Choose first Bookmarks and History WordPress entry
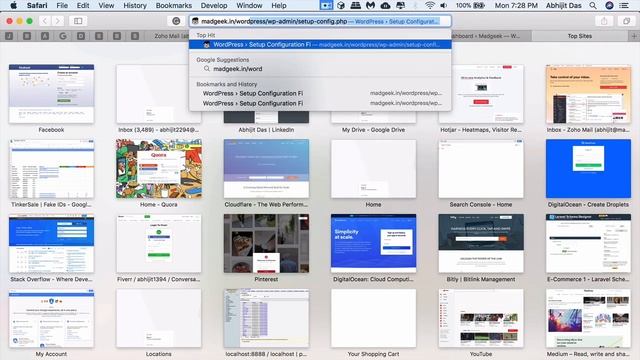Image resolution: width=640 pixels, height=360 pixels. click(320, 93)
